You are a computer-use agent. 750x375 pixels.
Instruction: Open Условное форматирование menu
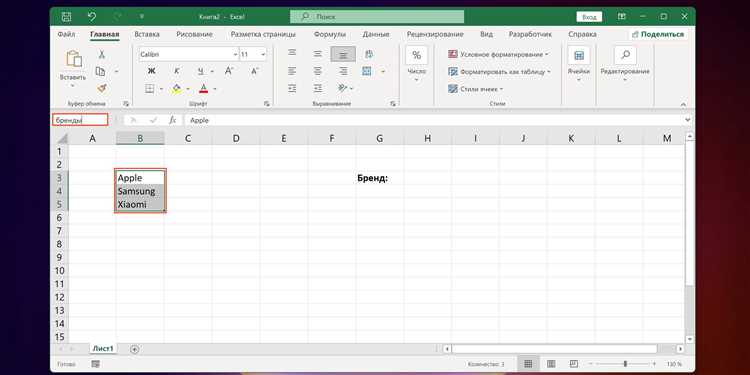(498, 55)
